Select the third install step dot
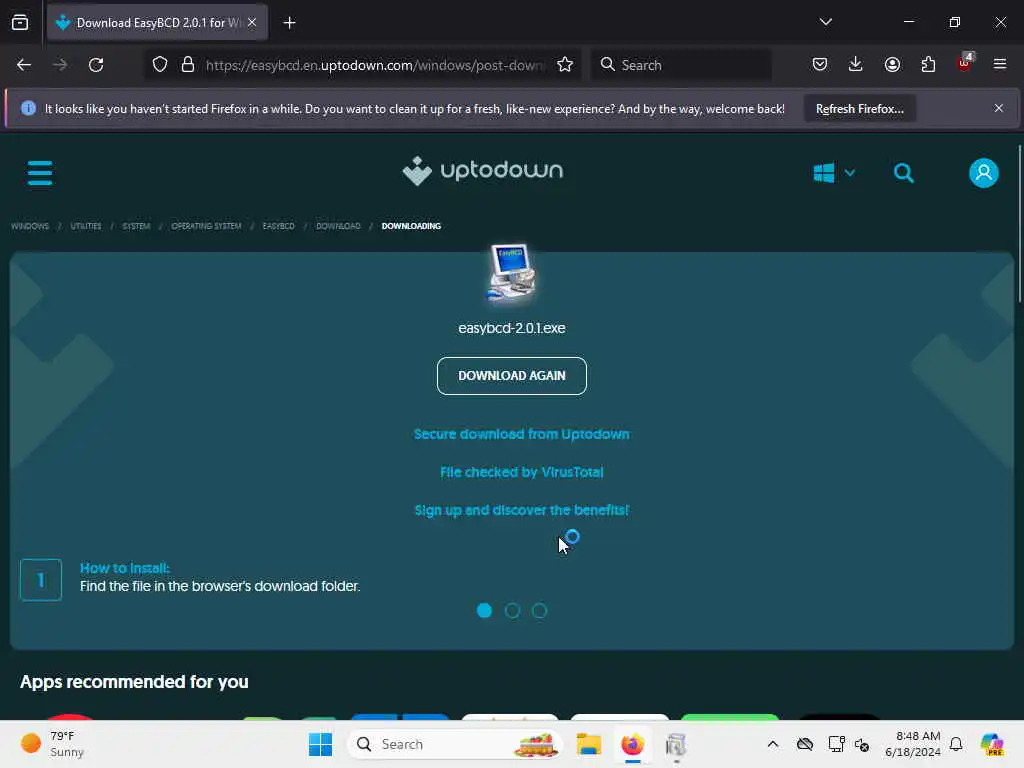 point(539,611)
